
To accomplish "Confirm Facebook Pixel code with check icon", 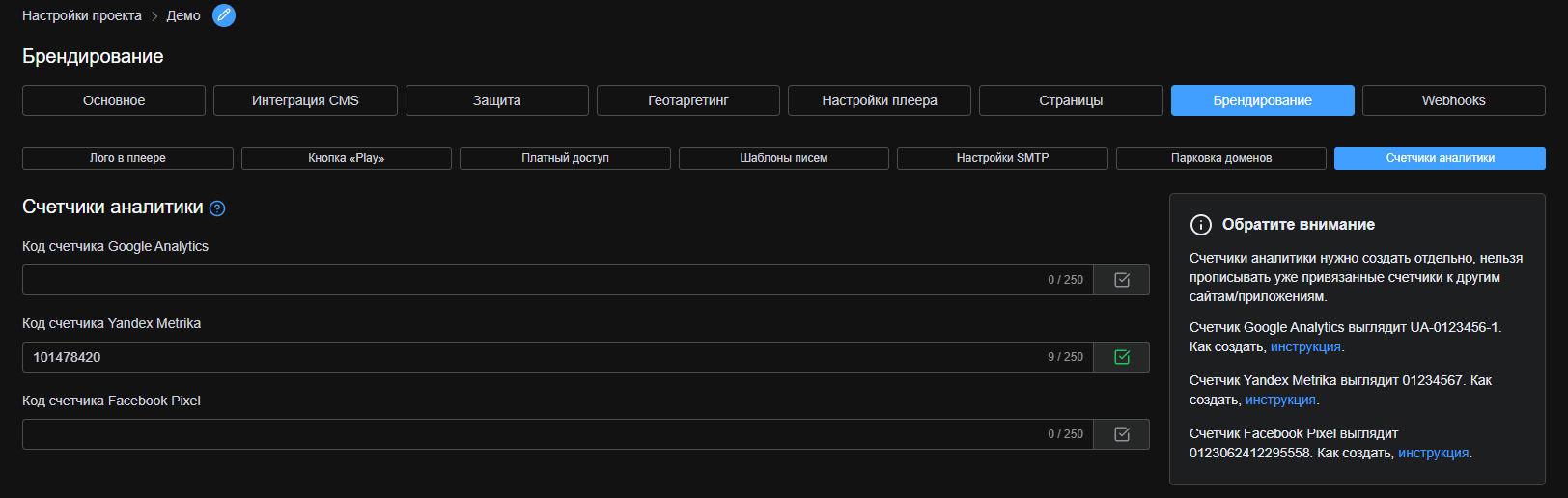I will (x=1122, y=434).
